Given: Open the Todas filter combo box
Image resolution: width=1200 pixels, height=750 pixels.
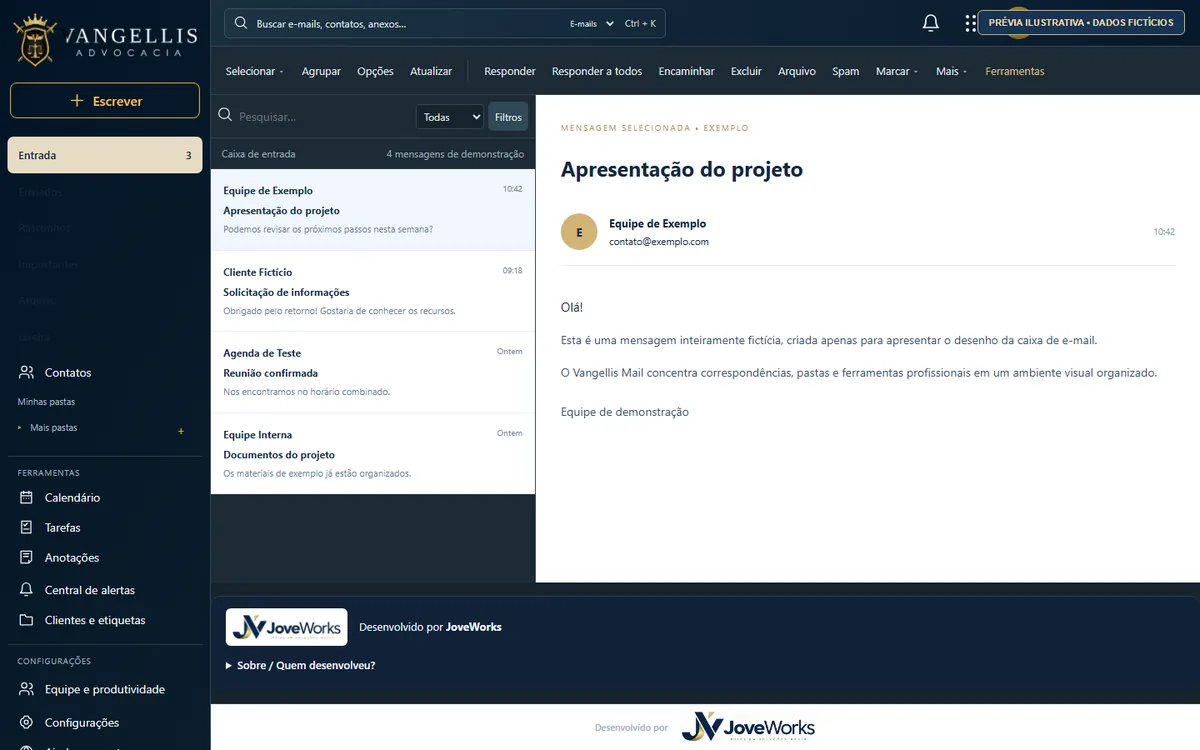Looking at the screenshot, I should point(450,117).
